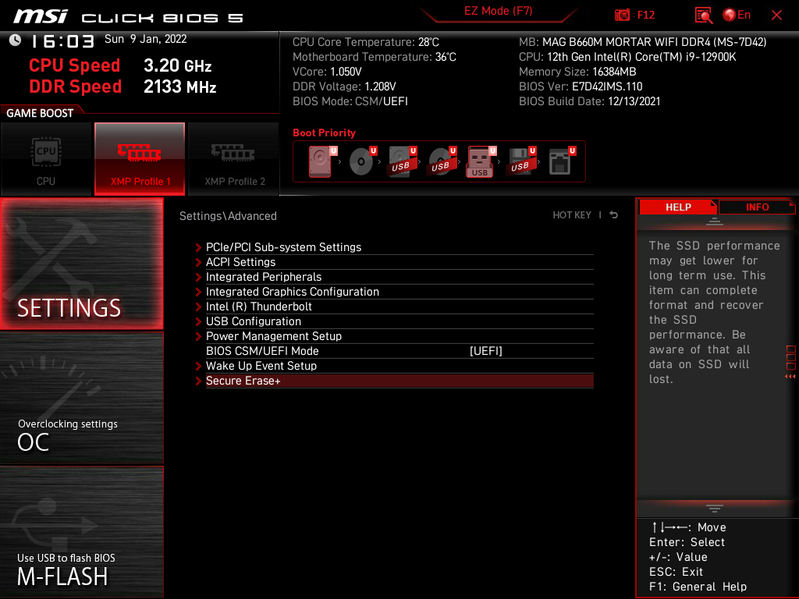
Task: Click the clock icon beside the time
Action: click(x=15, y=40)
